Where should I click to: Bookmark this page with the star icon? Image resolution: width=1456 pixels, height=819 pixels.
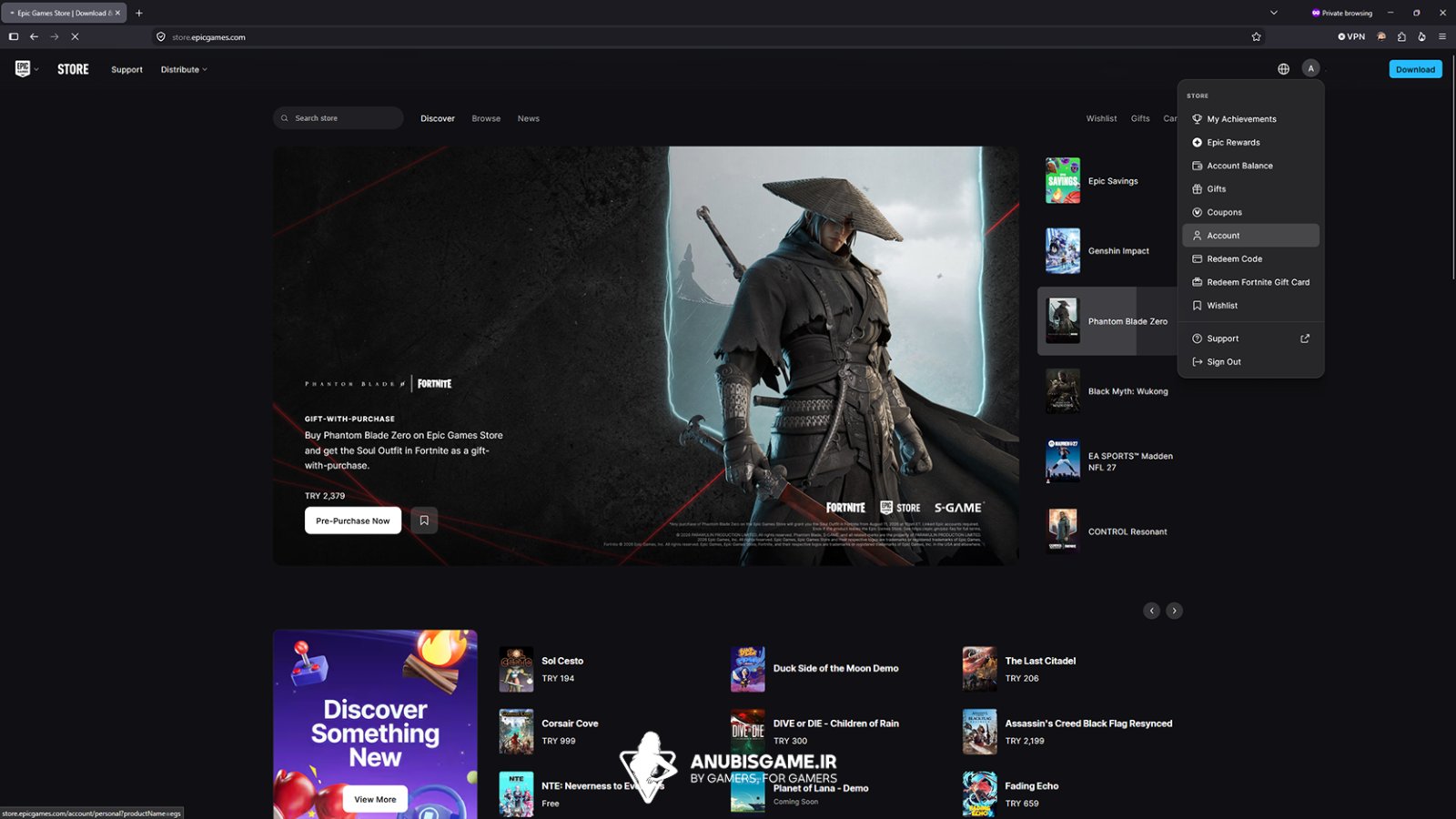pyautogui.click(x=1257, y=37)
